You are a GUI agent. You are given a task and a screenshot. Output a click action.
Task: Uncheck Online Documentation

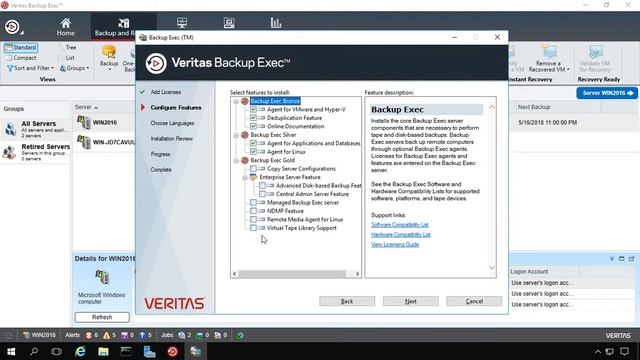coord(253,127)
